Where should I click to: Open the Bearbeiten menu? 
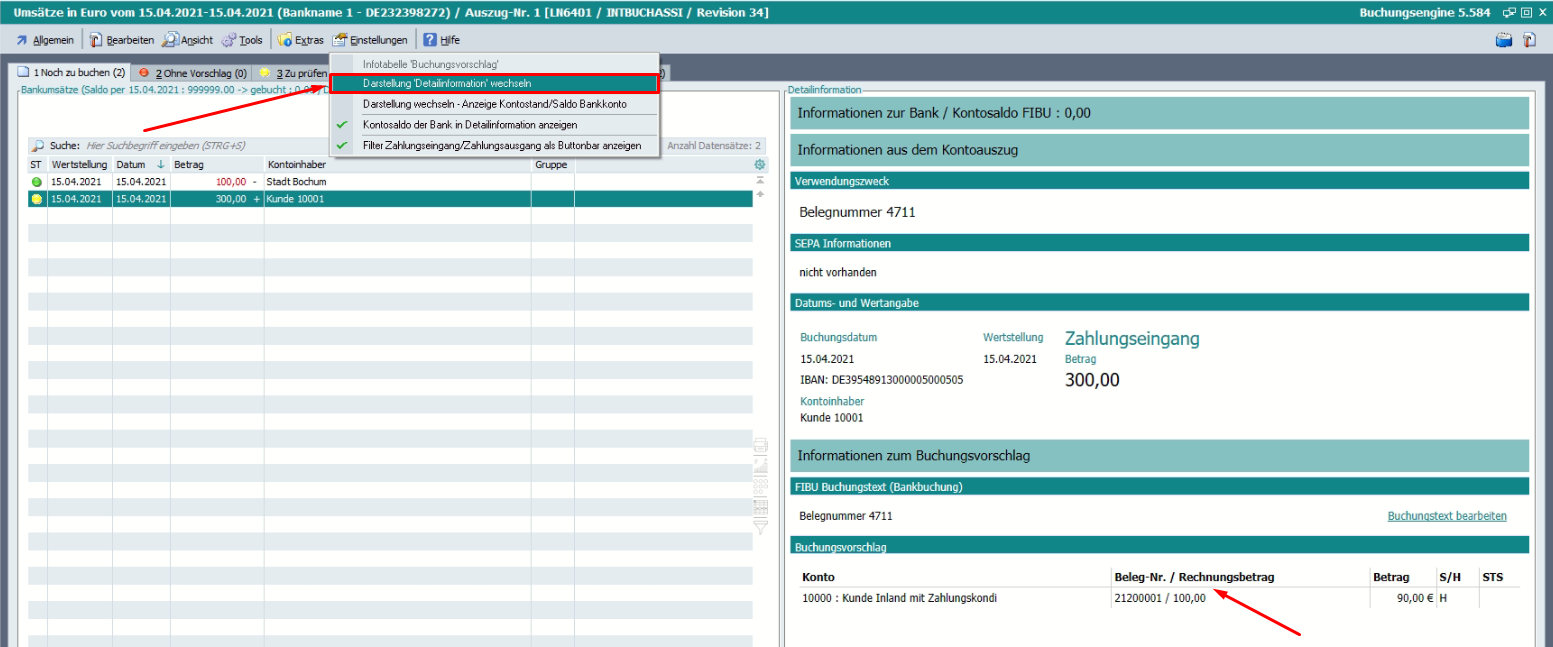click(122, 40)
